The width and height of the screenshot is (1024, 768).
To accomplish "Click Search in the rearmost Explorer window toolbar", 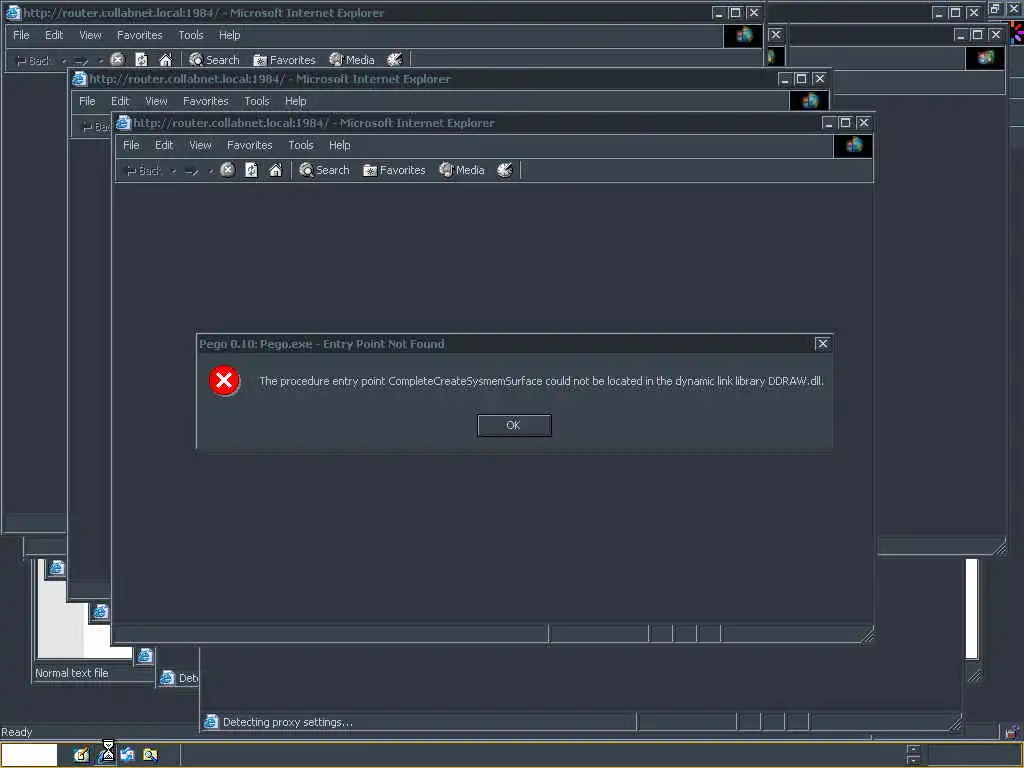I will pyautogui.click(x=214, y=59).
